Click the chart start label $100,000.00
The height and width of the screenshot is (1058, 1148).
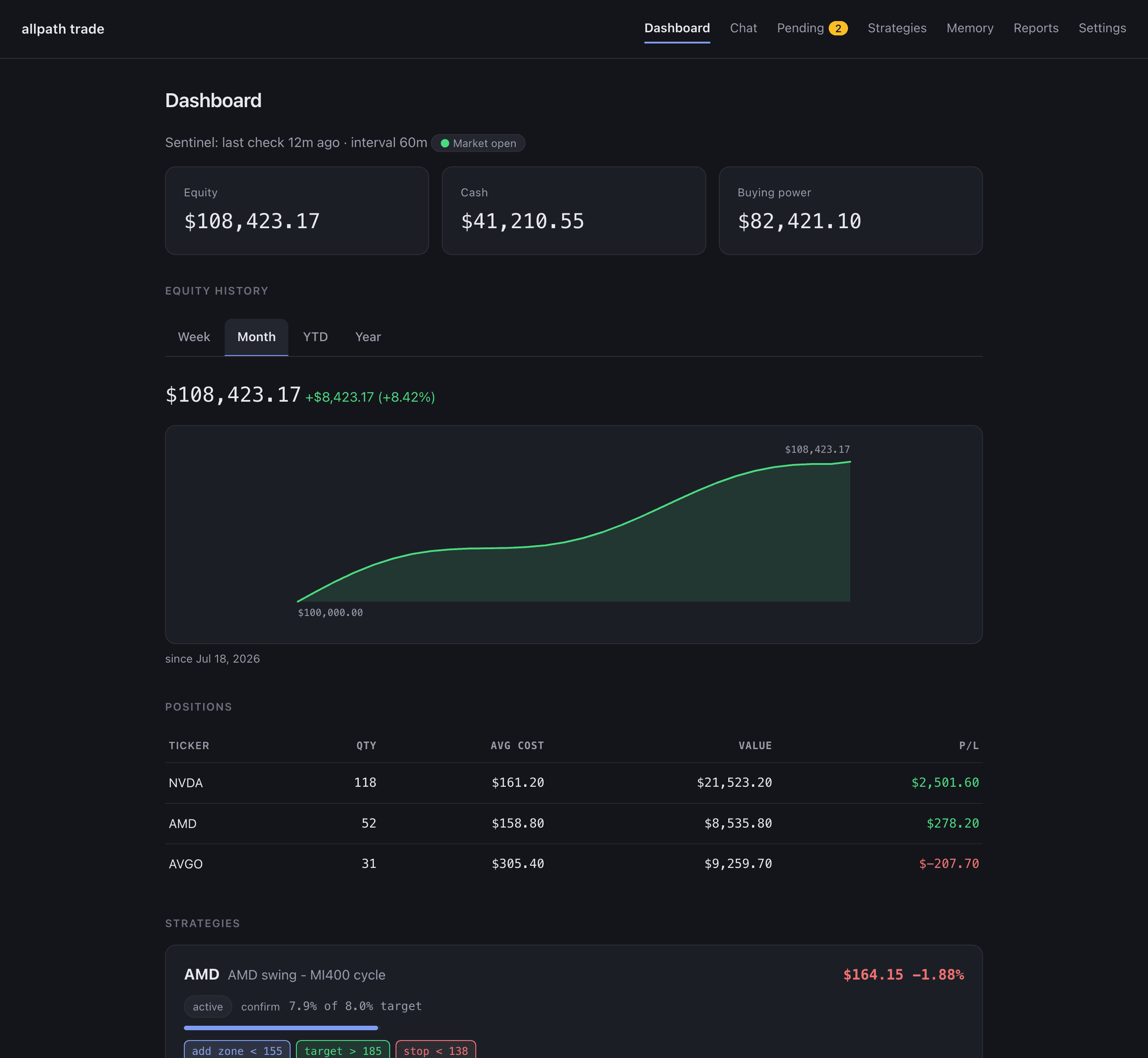point(330,612)
